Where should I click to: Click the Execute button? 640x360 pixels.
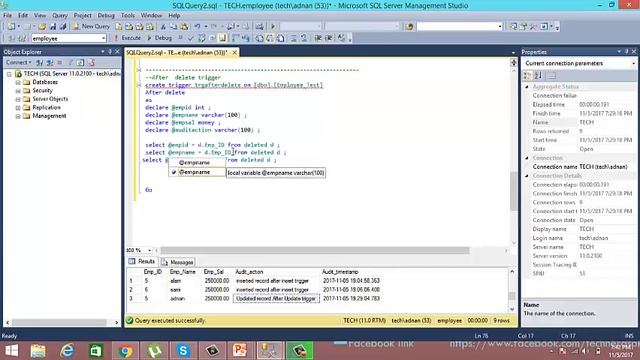127,38
